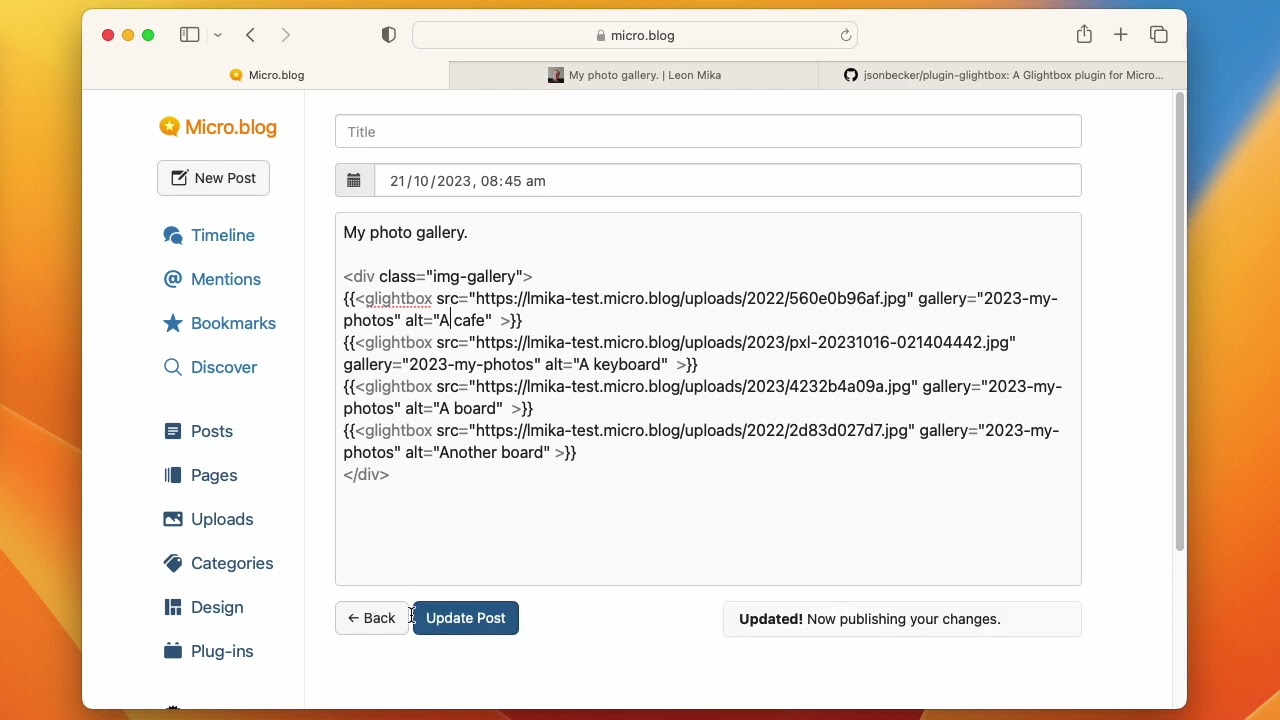Reload the page with the refresh icon
1280x720 pixels.
click(846, 35)
